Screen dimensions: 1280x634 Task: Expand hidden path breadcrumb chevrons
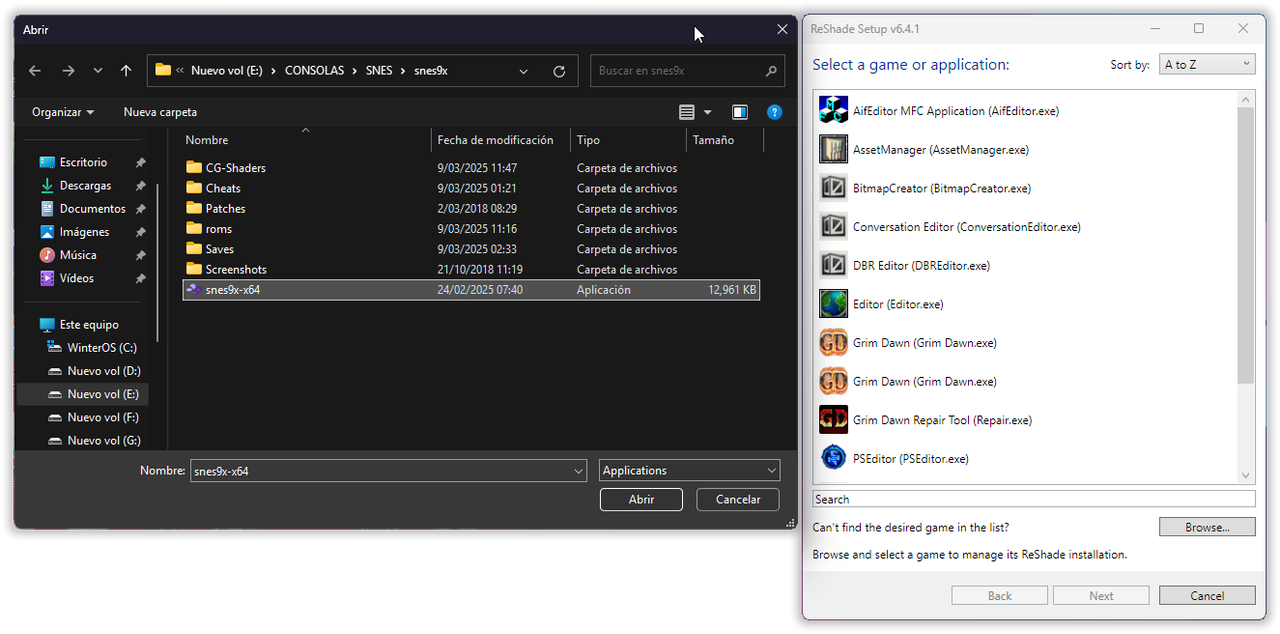[x=179, y=71]
